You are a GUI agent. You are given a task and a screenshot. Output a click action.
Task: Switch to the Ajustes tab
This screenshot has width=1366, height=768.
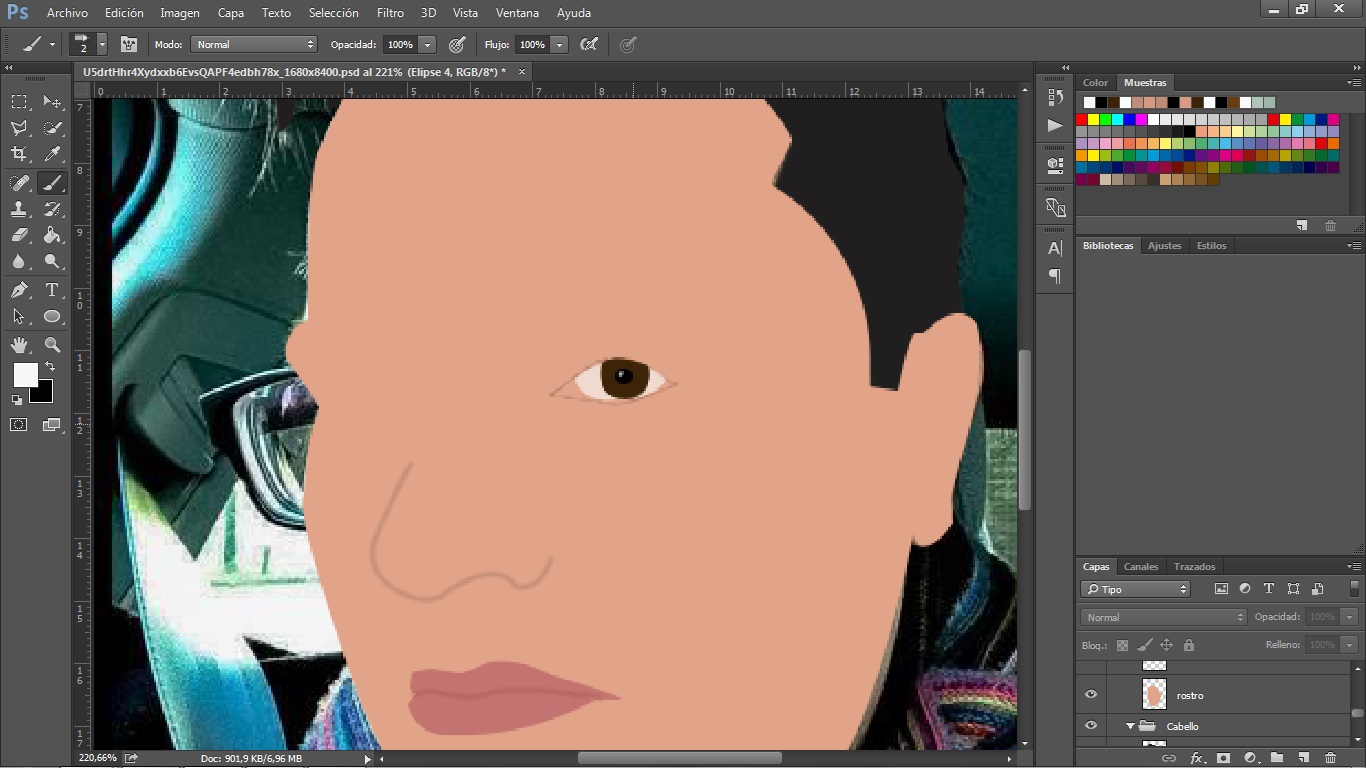[1164, 245]
